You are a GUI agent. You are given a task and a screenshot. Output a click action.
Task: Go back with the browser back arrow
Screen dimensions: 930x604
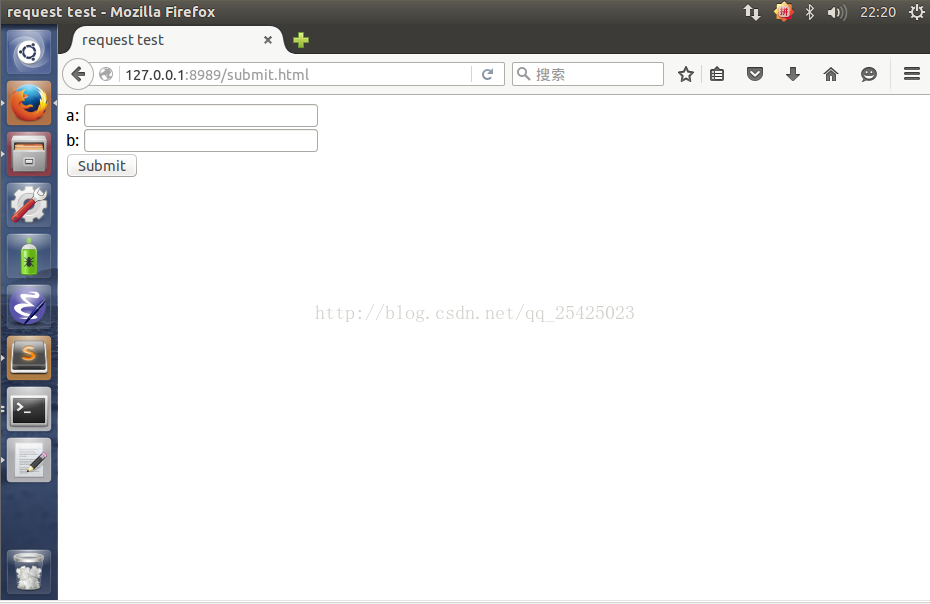pos(78,74)
